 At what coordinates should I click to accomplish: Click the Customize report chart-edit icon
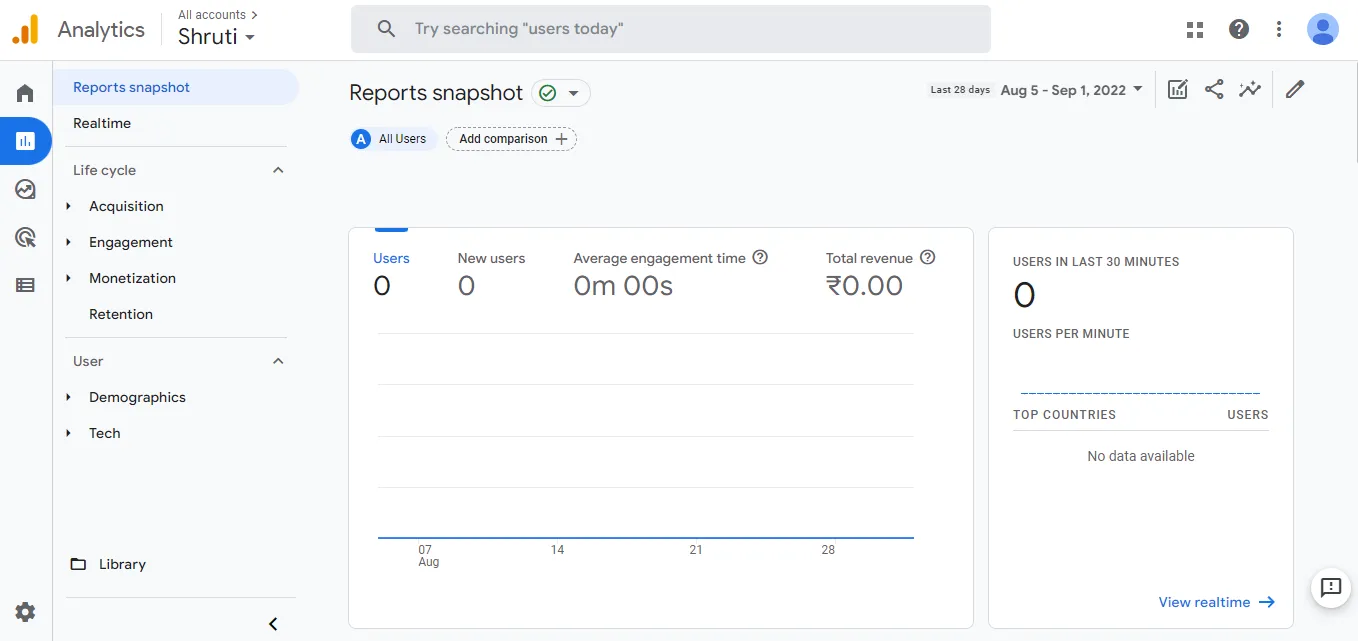point(1178,89)
